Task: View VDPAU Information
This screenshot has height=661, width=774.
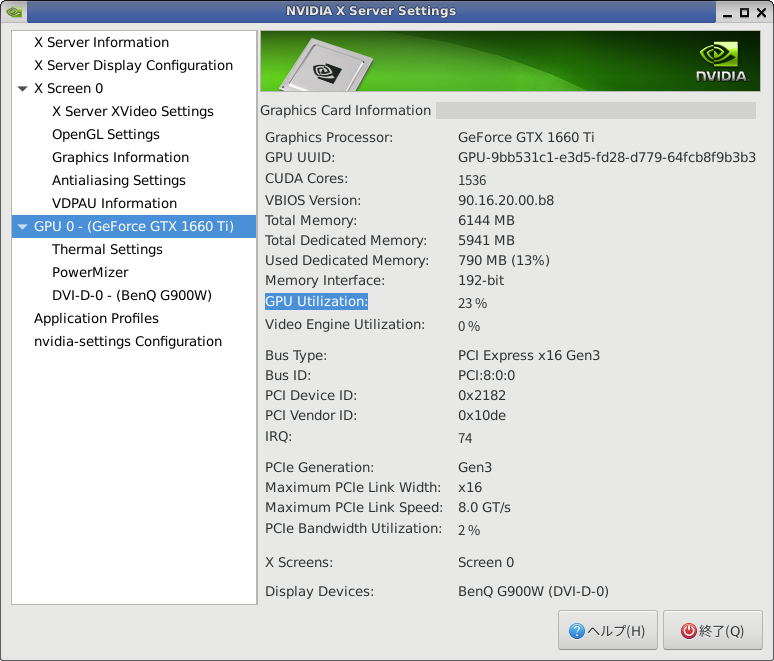Action: (x=115, y=203)
